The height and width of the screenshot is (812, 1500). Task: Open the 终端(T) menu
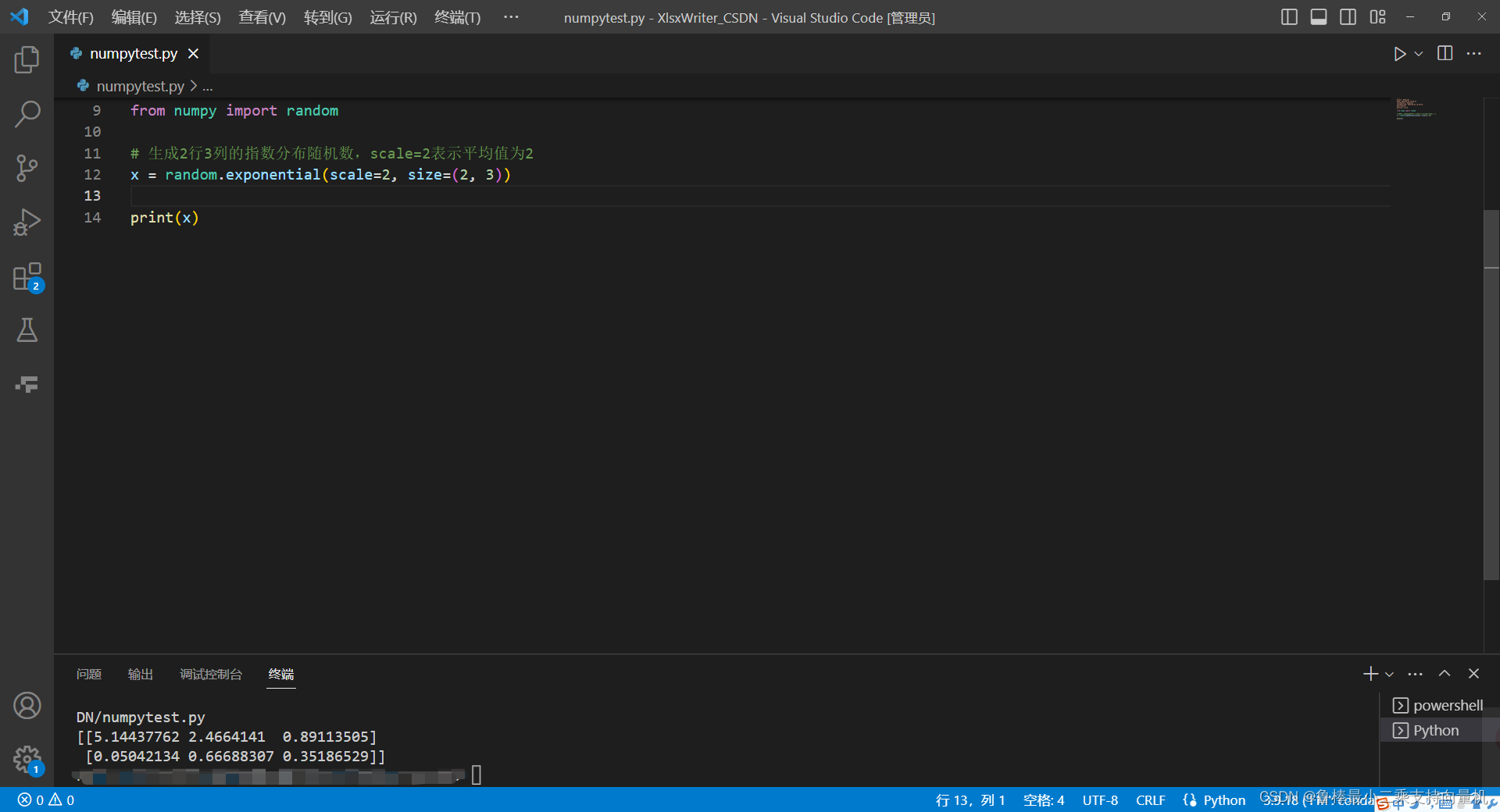(458, 17)
